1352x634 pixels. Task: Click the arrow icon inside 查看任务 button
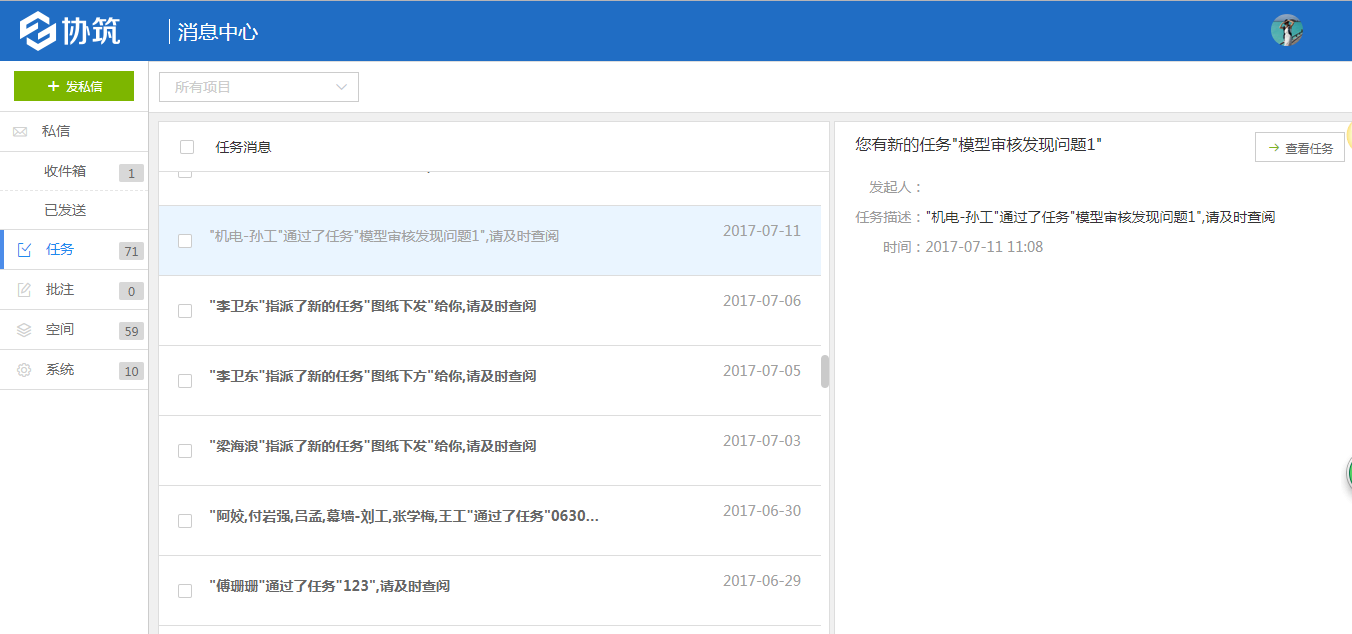pos(1274,147)
